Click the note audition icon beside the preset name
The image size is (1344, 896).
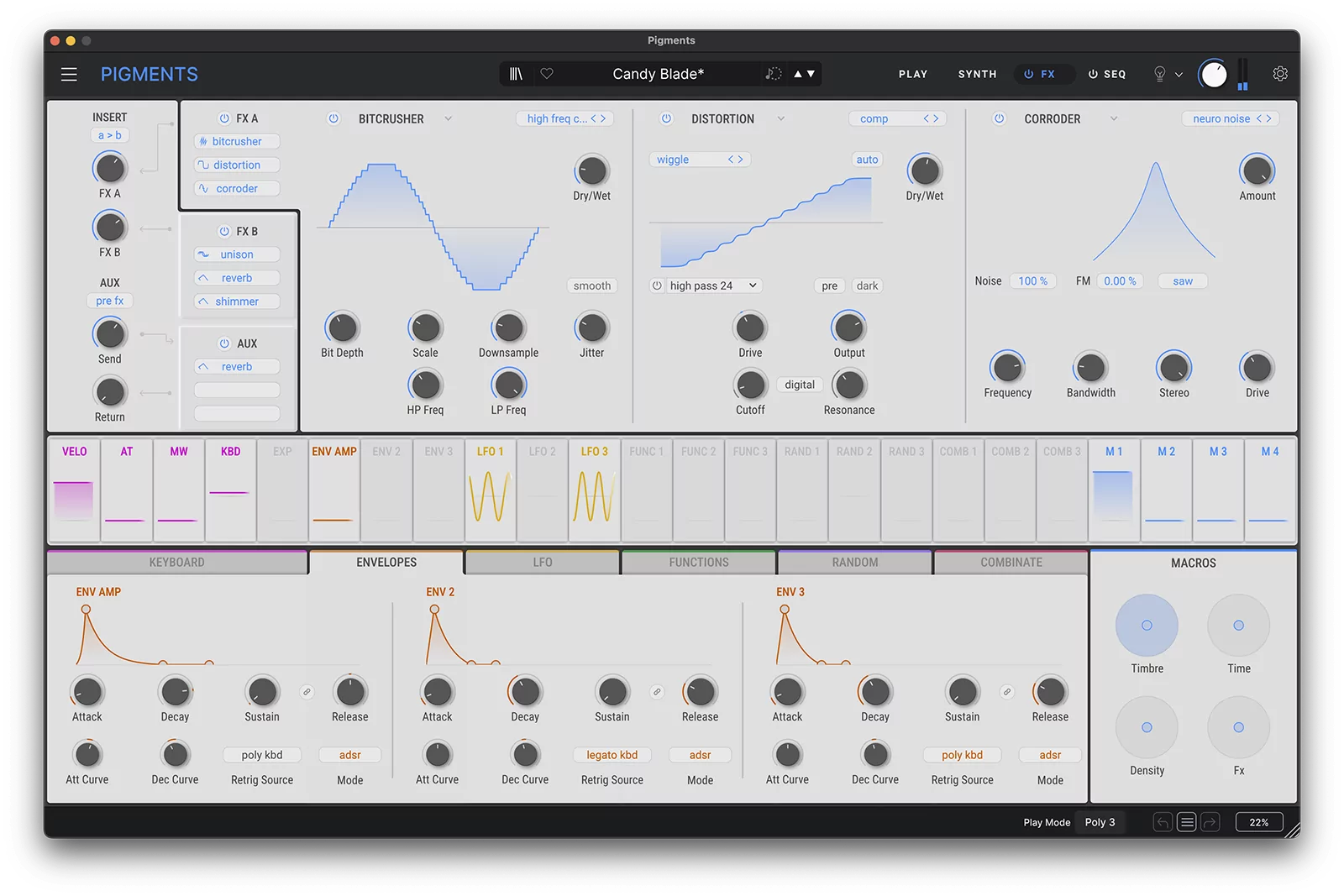(x=773, y=74)
